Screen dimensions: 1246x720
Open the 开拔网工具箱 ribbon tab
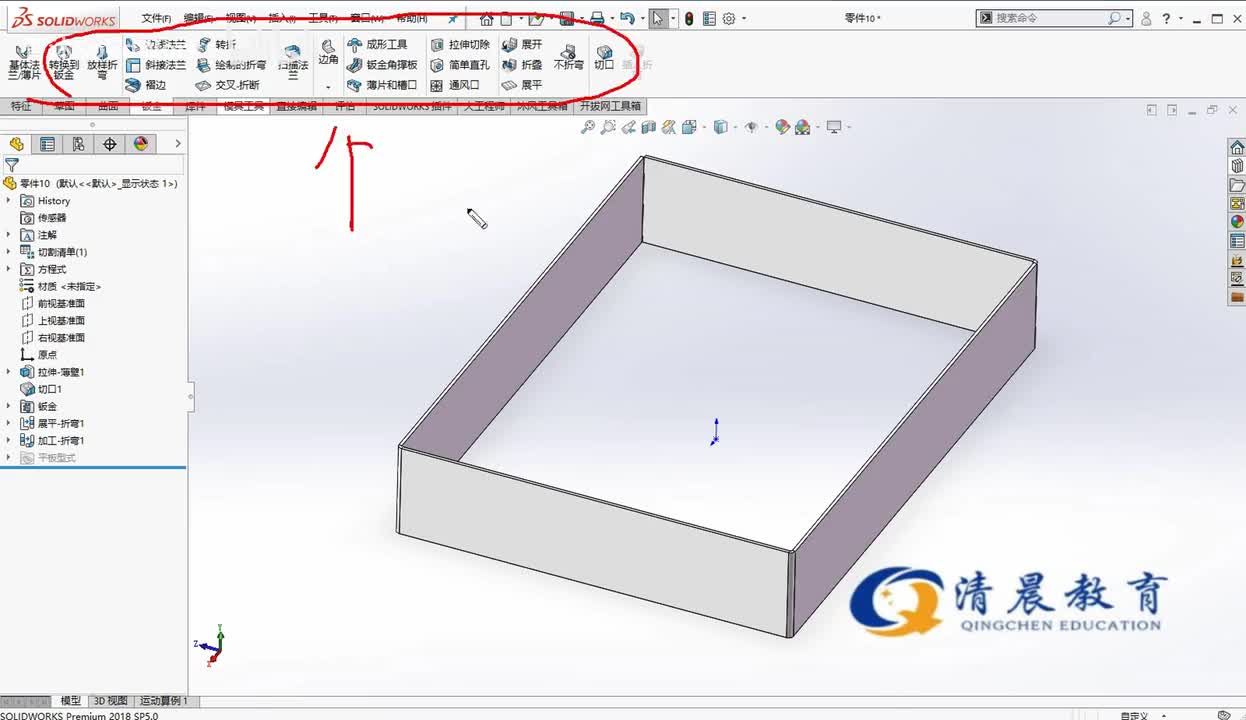[610, 106]
